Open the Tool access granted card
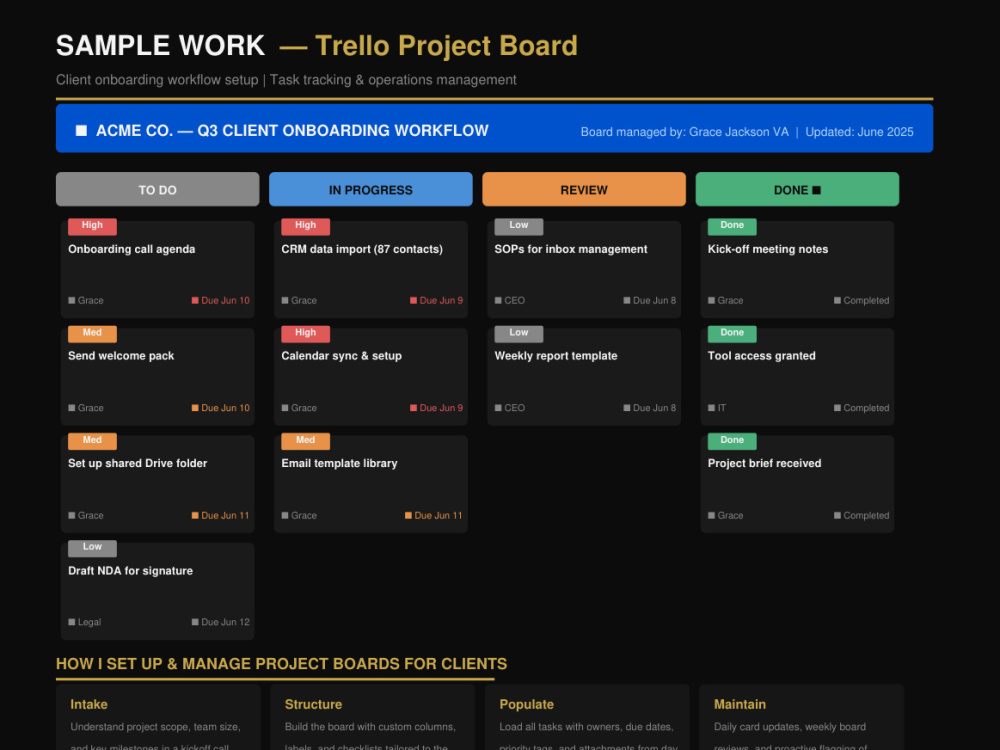Image resolution: width=1000 pixels, height=750 pixels. [x=797, y=376]
